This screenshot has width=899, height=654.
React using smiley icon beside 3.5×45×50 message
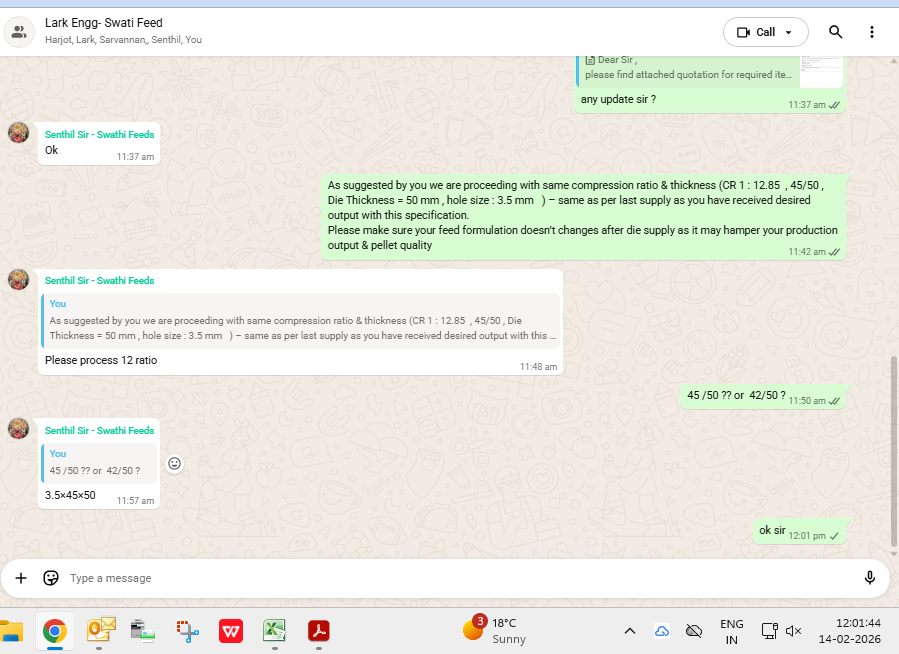[x=174, y=463]
